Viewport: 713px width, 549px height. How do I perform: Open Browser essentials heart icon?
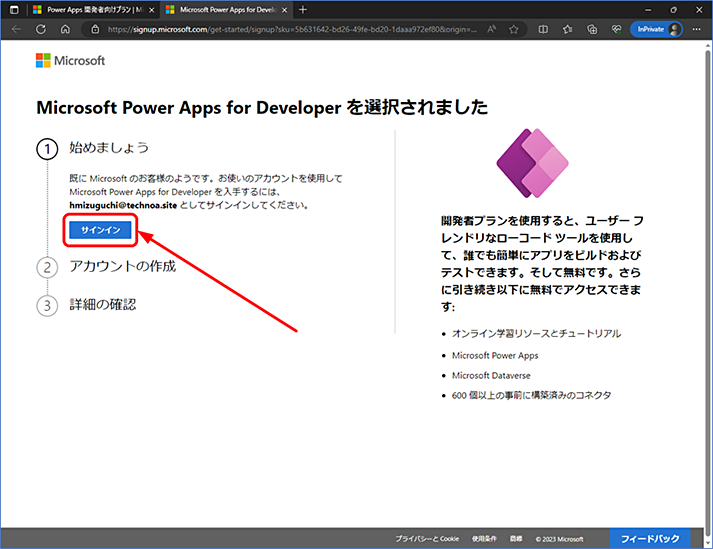617,29
